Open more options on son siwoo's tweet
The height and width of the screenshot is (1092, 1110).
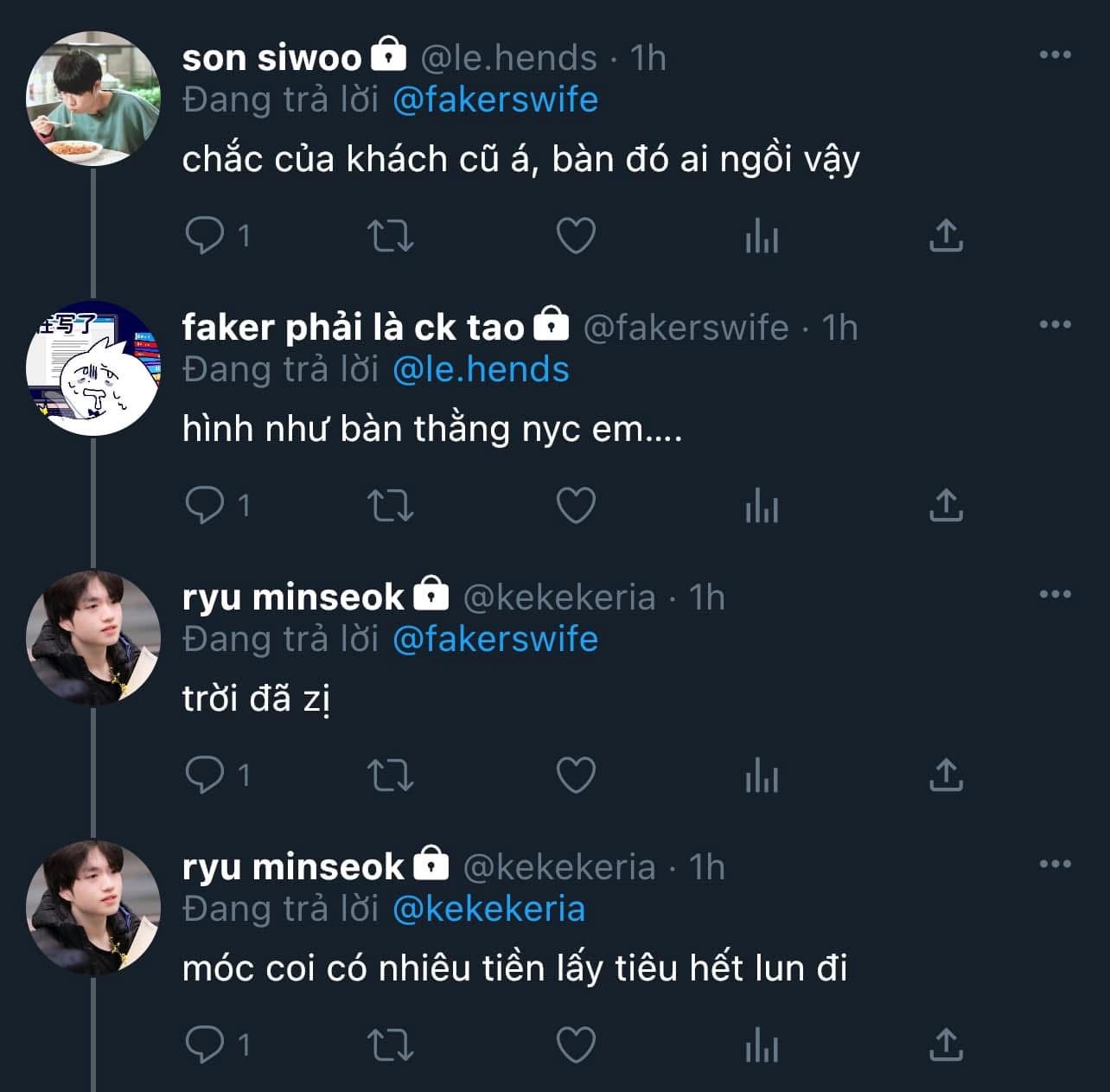(1056, 55)
